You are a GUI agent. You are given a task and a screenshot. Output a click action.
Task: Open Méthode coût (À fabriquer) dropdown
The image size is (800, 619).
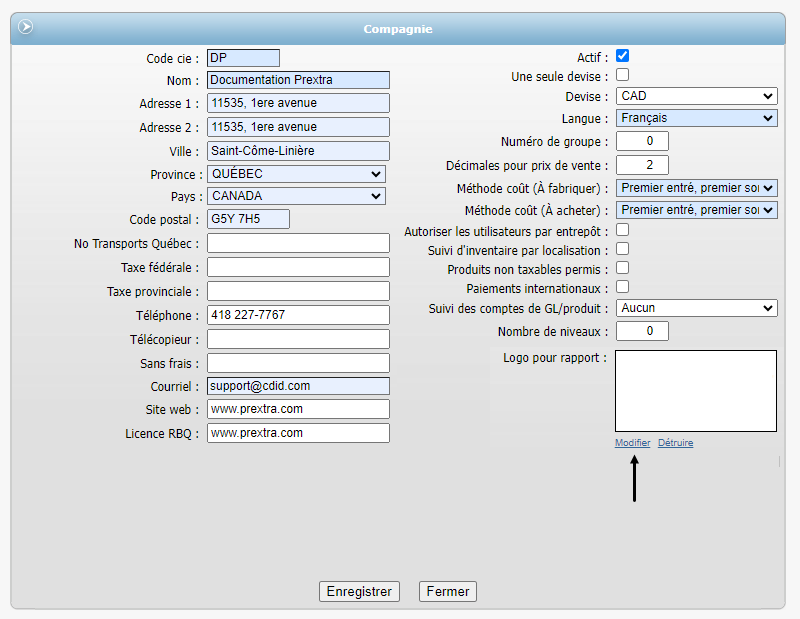(696, 188)
